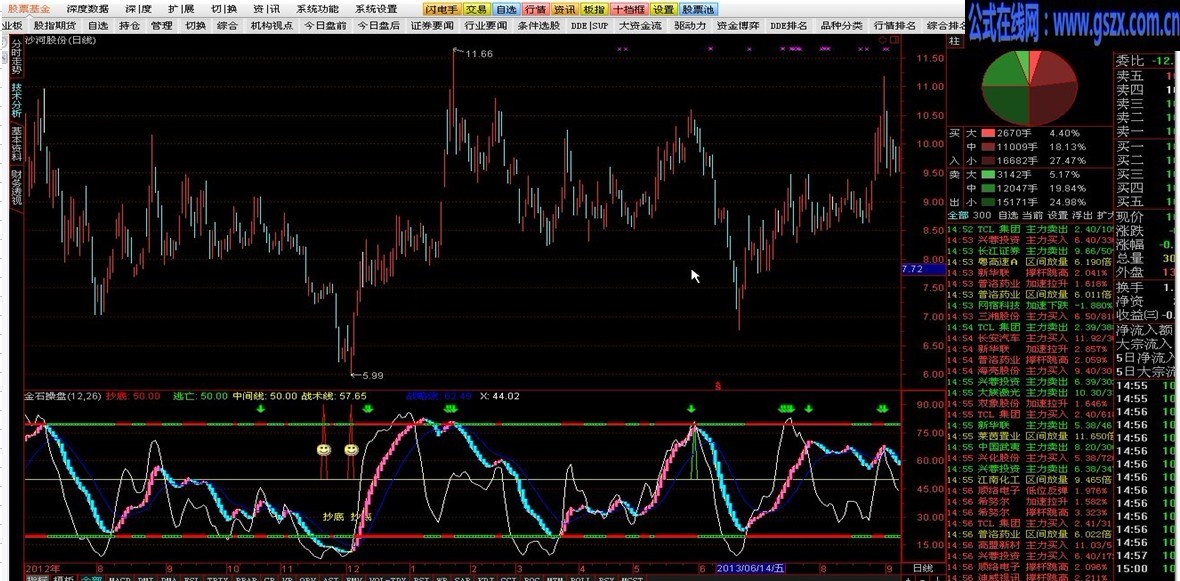Switch to 技术分析 vertical tab
This screenshot has height=581, width=1180.
click(16, 100)
